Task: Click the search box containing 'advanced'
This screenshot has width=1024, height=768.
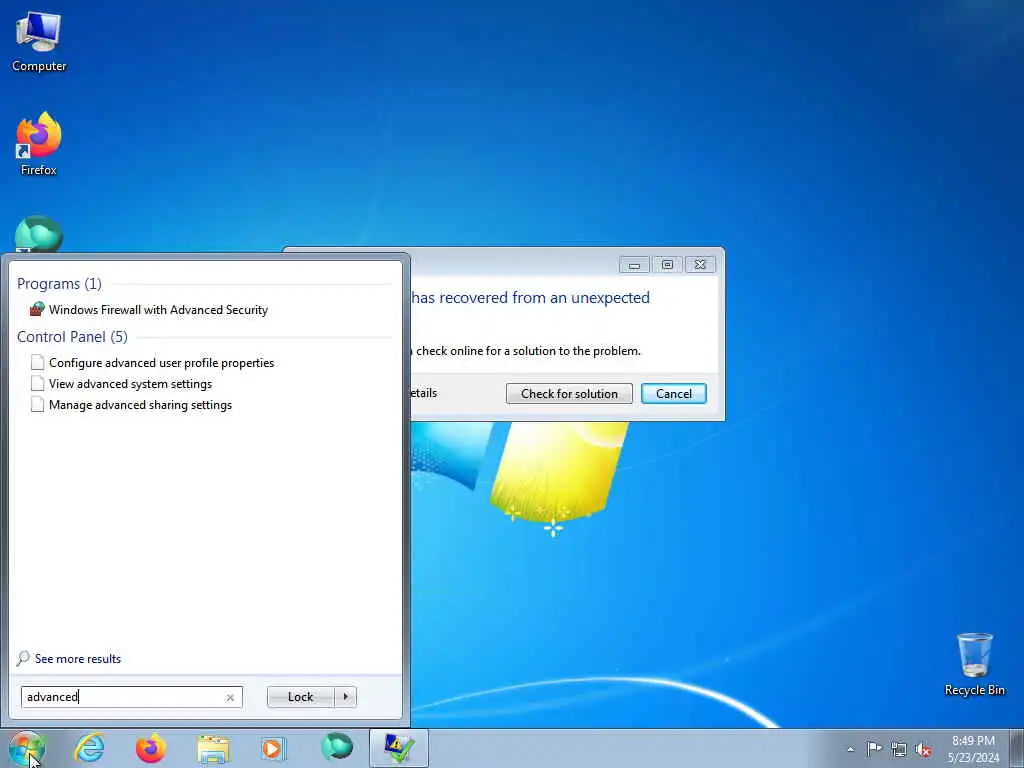Action: [132, 697]
